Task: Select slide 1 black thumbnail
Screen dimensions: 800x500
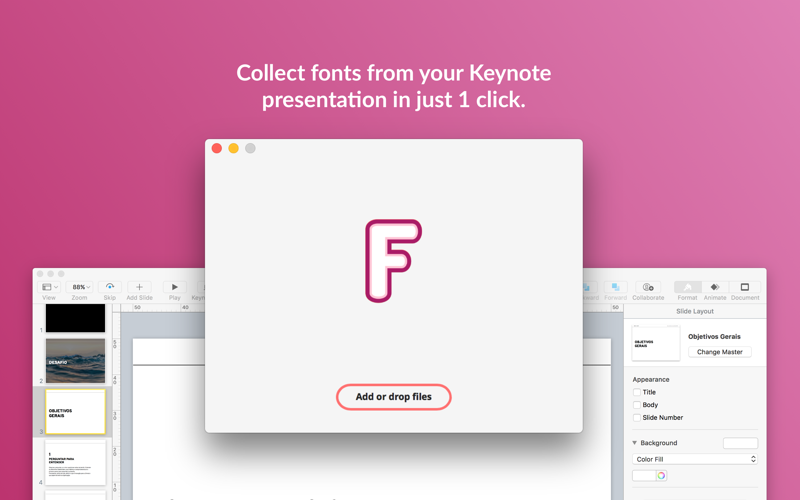Action: 75,318
